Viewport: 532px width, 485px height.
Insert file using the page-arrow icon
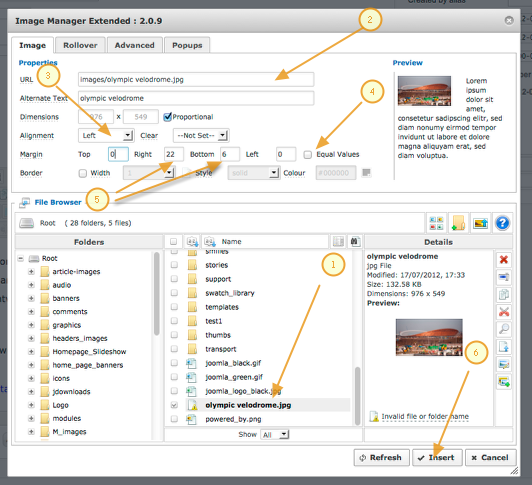[x=504, y=347]
